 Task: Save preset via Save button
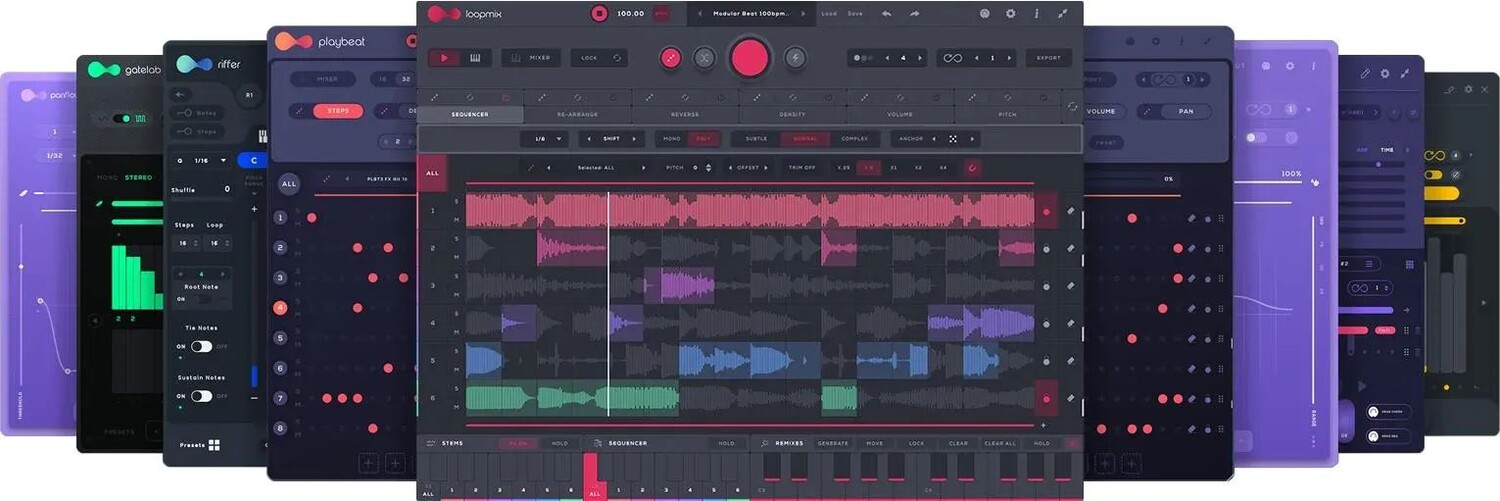[855, 14]
